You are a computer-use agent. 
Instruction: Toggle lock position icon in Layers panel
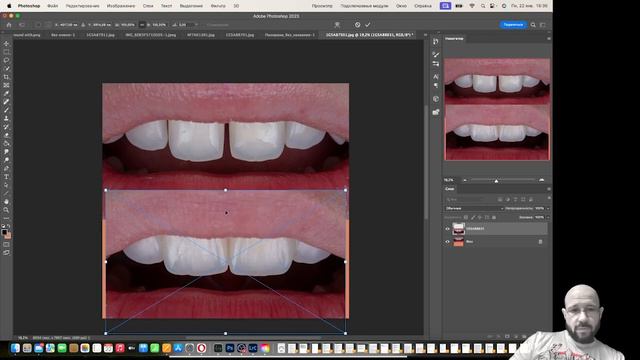(x=480, y=218)
